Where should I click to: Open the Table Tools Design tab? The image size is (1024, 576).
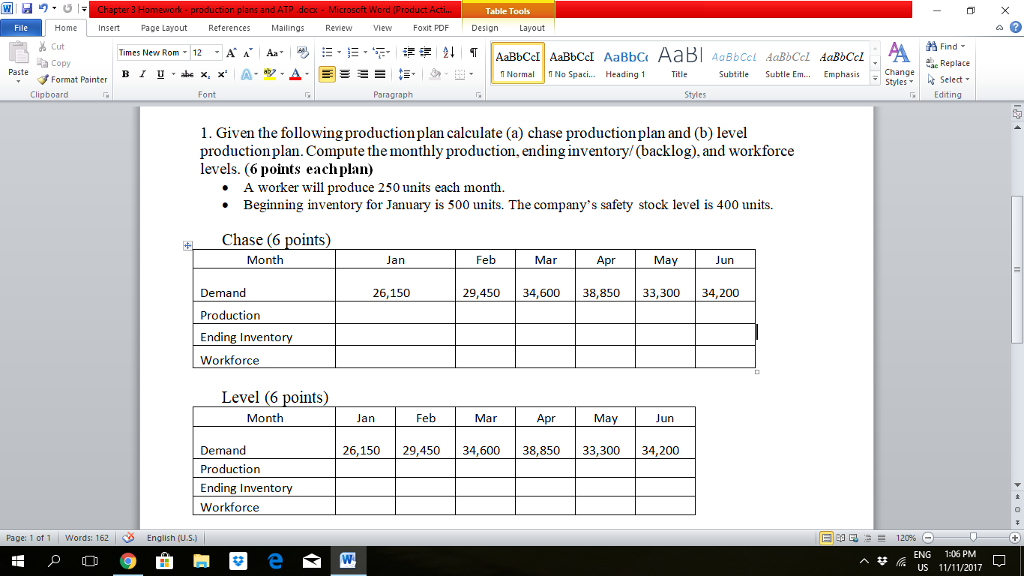484,28
